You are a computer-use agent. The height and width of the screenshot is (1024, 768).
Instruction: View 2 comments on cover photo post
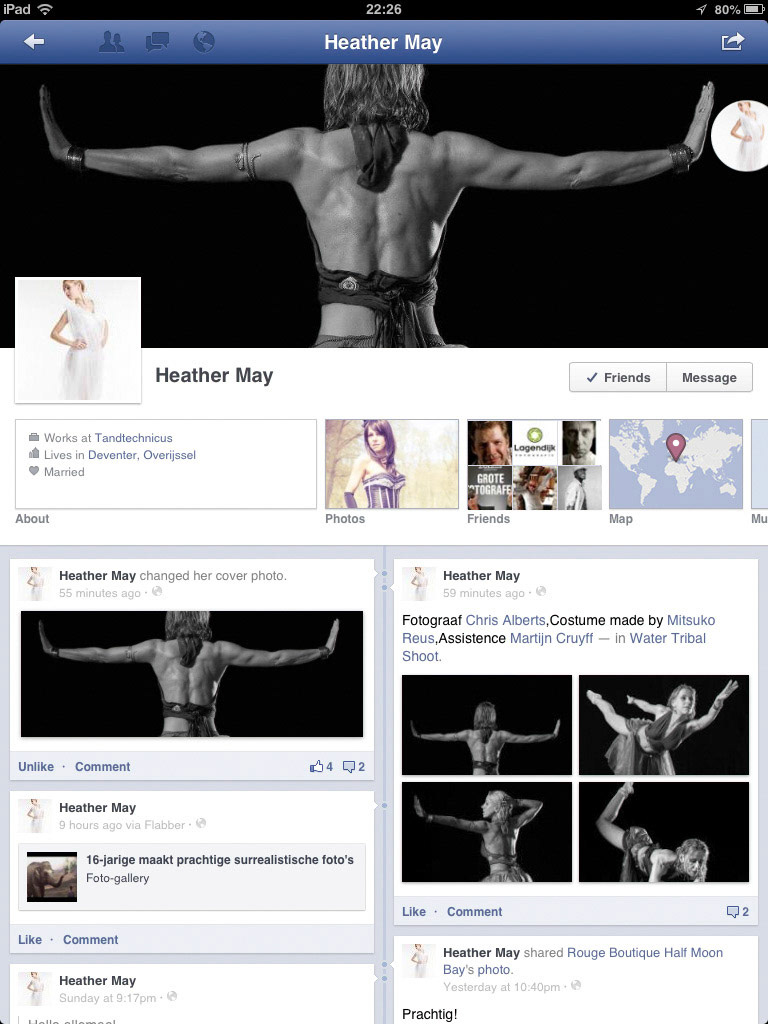(x=354, y=767)
